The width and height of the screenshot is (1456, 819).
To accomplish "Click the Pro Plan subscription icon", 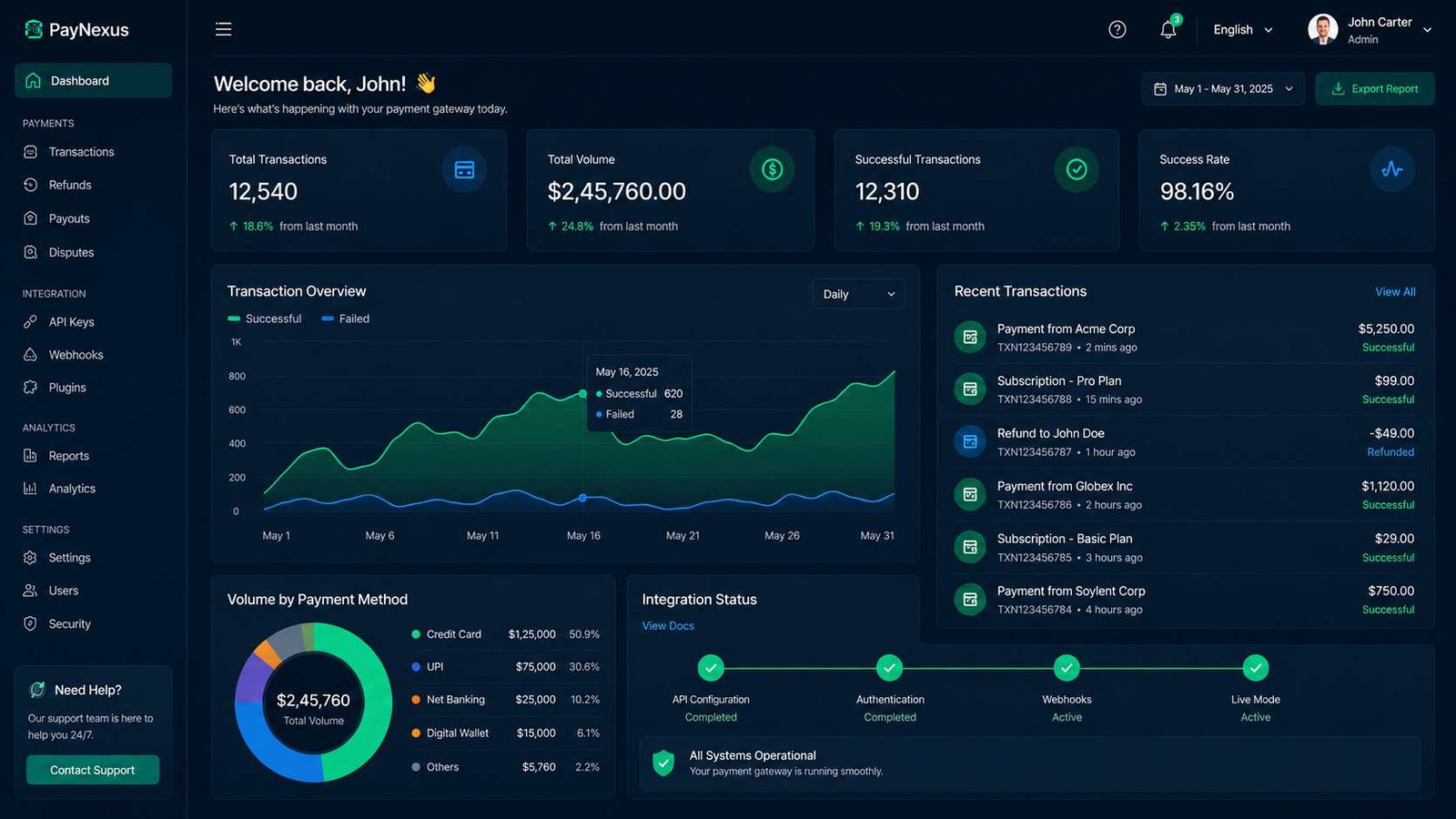I will (970, 389).
